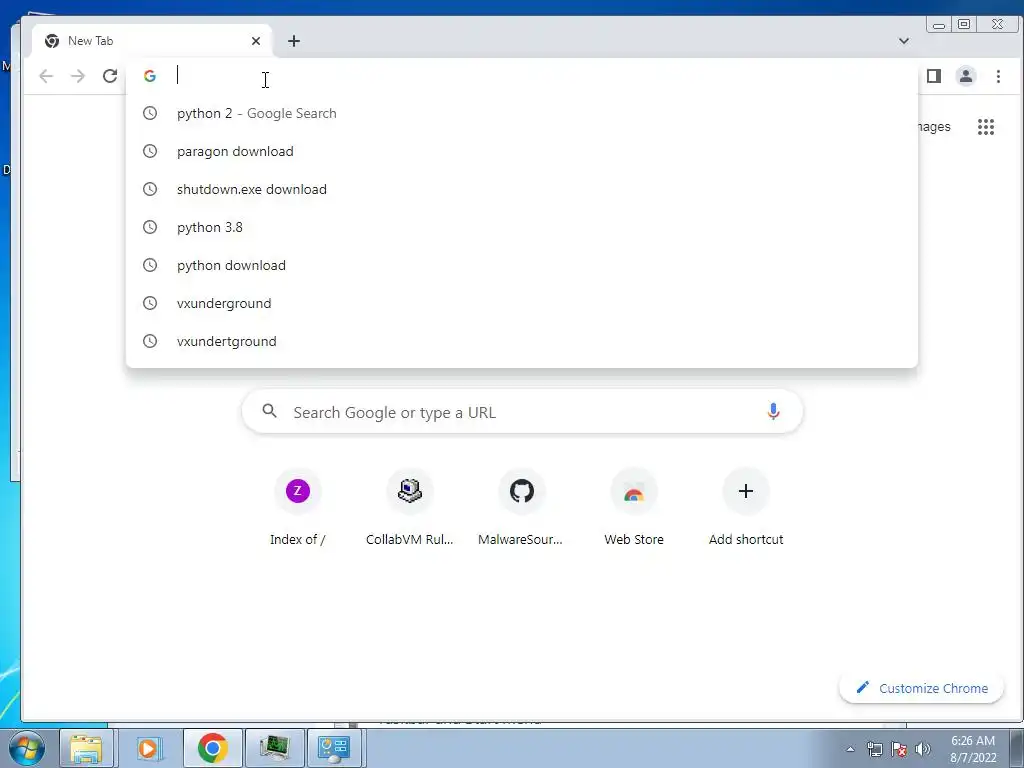Show hidden system tray icons
This screenshot has height=768, width=1024.
pyautogui.click(x=850, y=749)
